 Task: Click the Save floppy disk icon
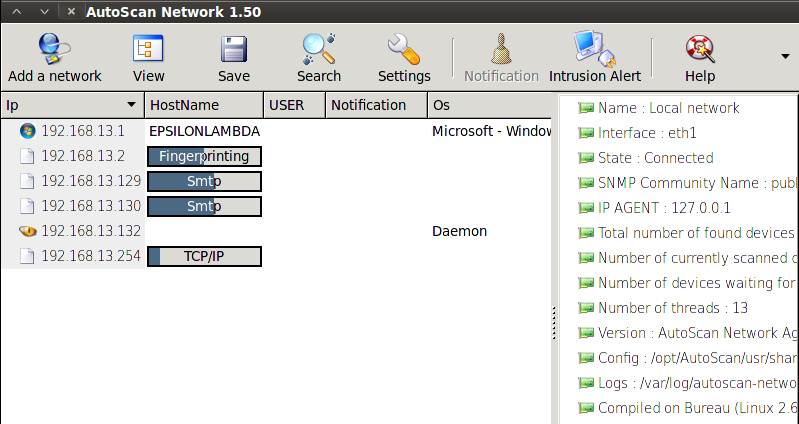click(234, 50)
